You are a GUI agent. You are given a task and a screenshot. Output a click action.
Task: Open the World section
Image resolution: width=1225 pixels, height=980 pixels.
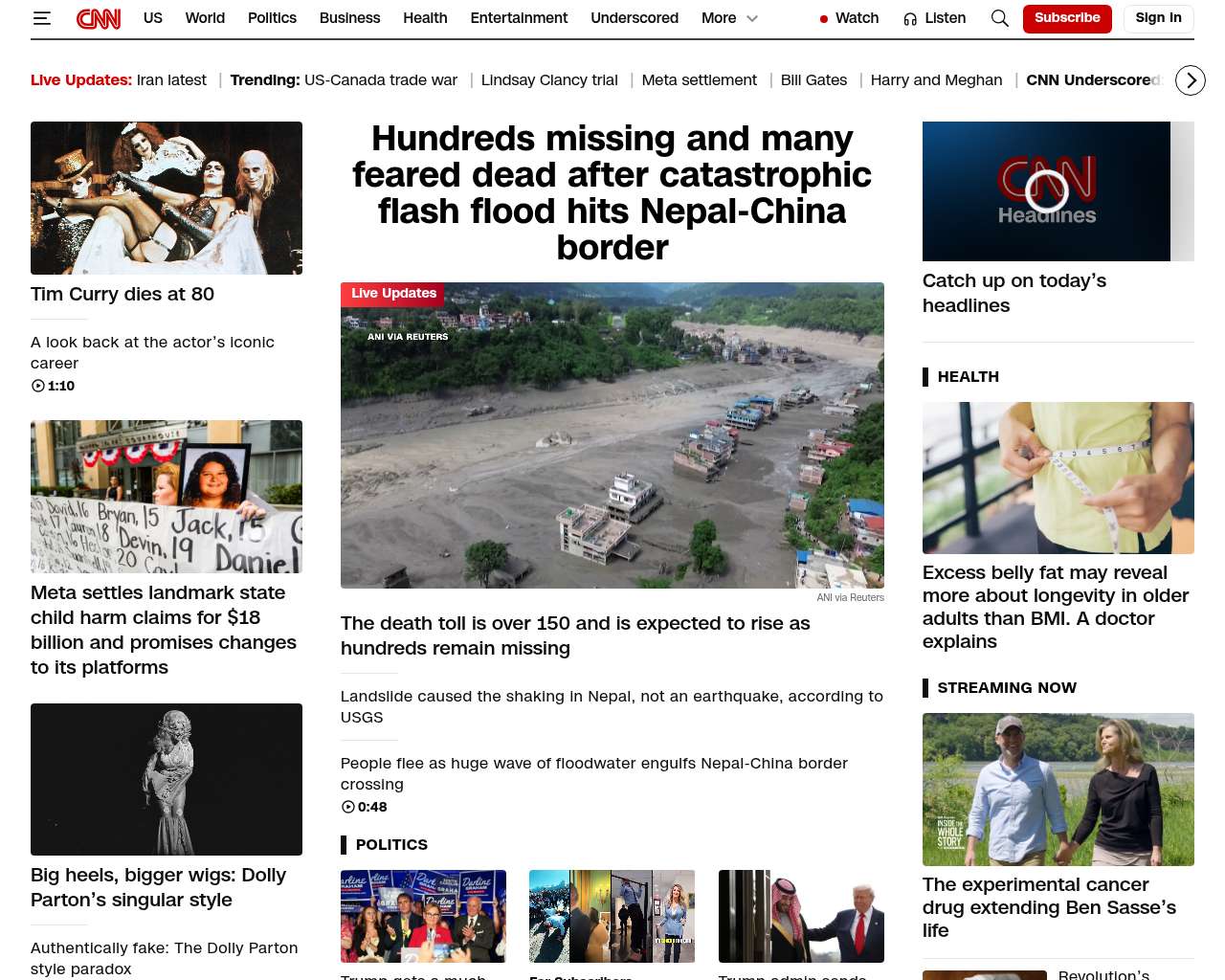205,18
